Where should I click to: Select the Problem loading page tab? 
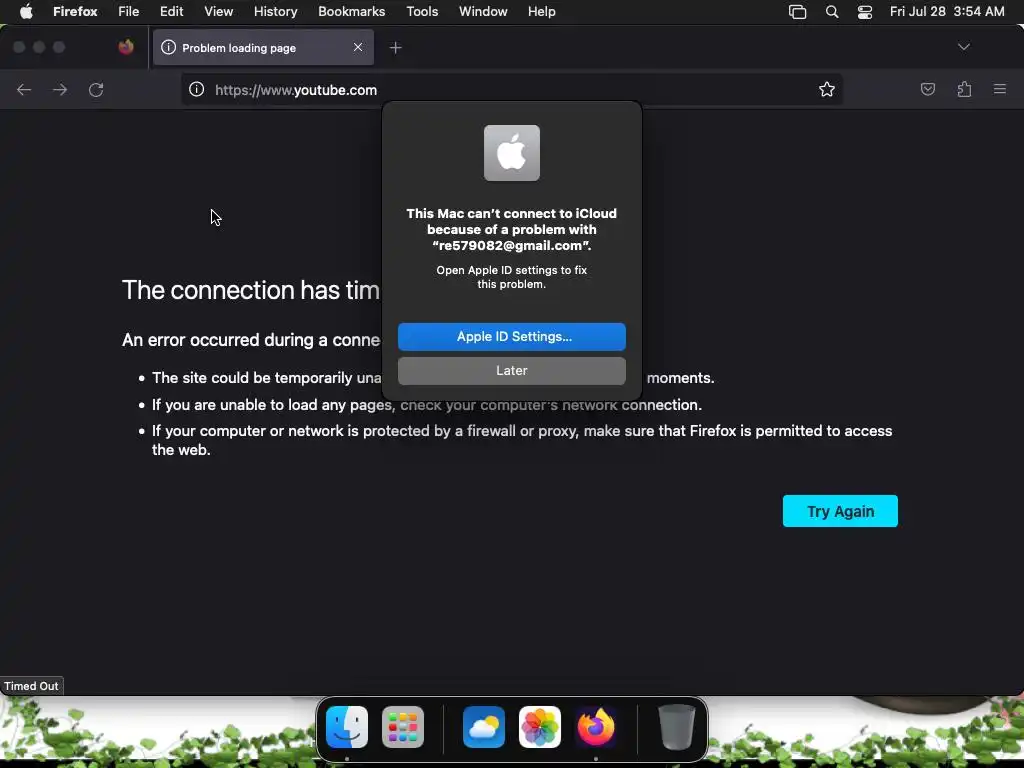pos(263,48)
